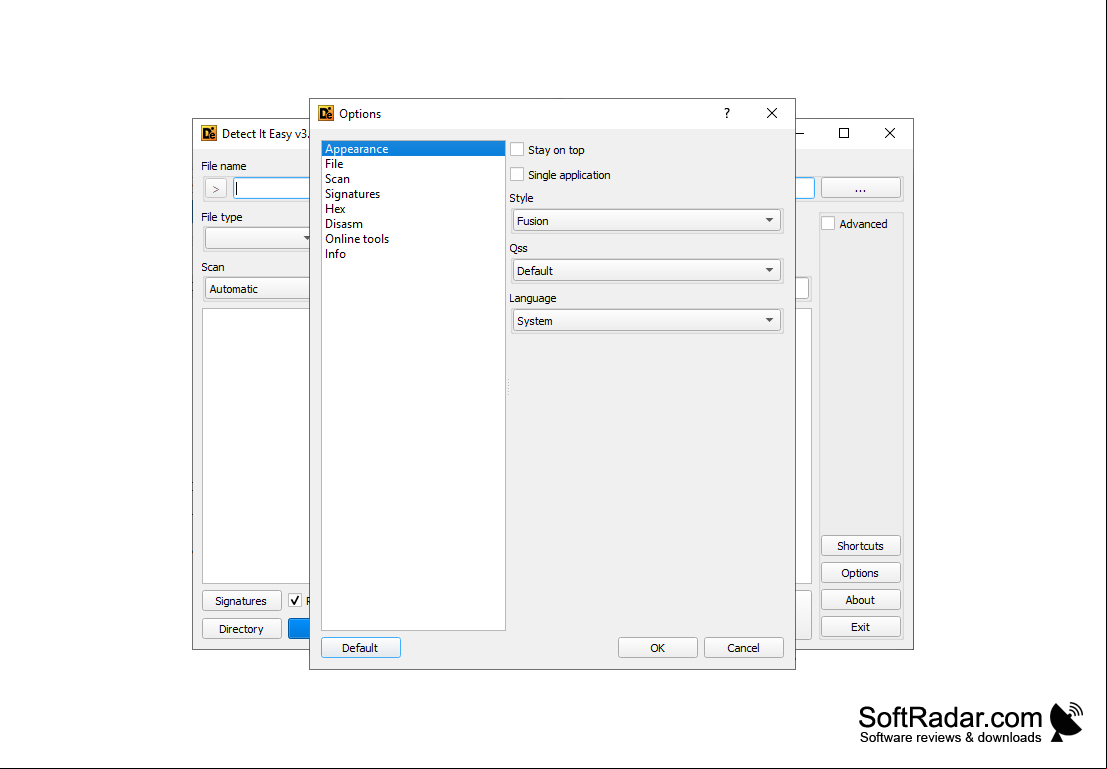Click the Default button in Options dialog
1107x769 pixels.
click(361, 648)
